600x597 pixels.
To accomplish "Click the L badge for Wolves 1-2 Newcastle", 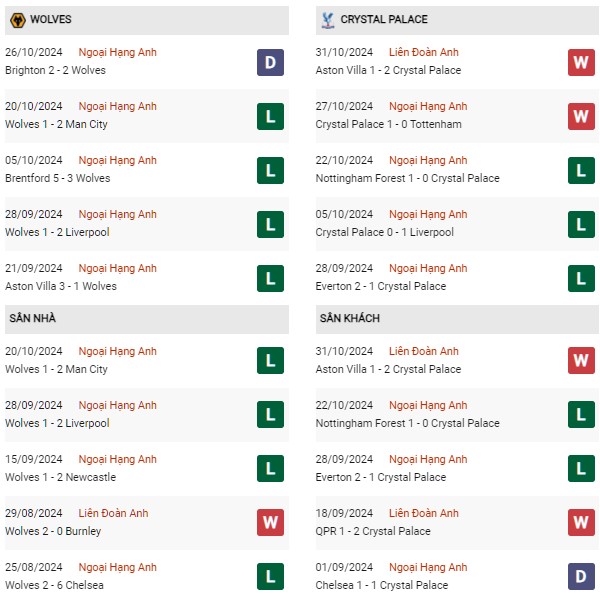I will click(270, 468).
